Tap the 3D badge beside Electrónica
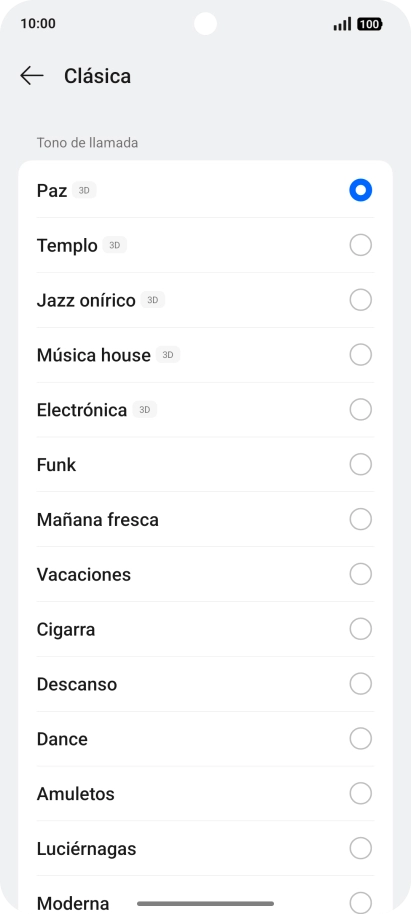411x914 pixels. coord(145,410)
